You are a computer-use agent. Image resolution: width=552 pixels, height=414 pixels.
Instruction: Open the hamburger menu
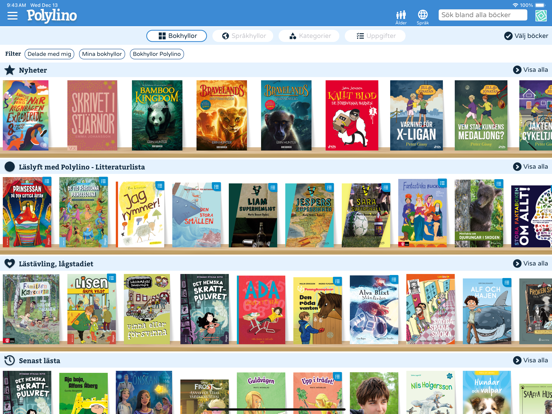pos(12,15)
